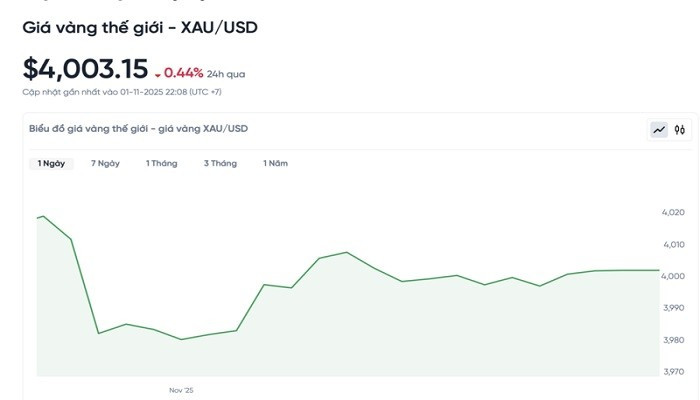Click the Giá vàng thế giới - XAU/USD heading
Viewport: 700px width, 400px height.
[x=140, y=28]
